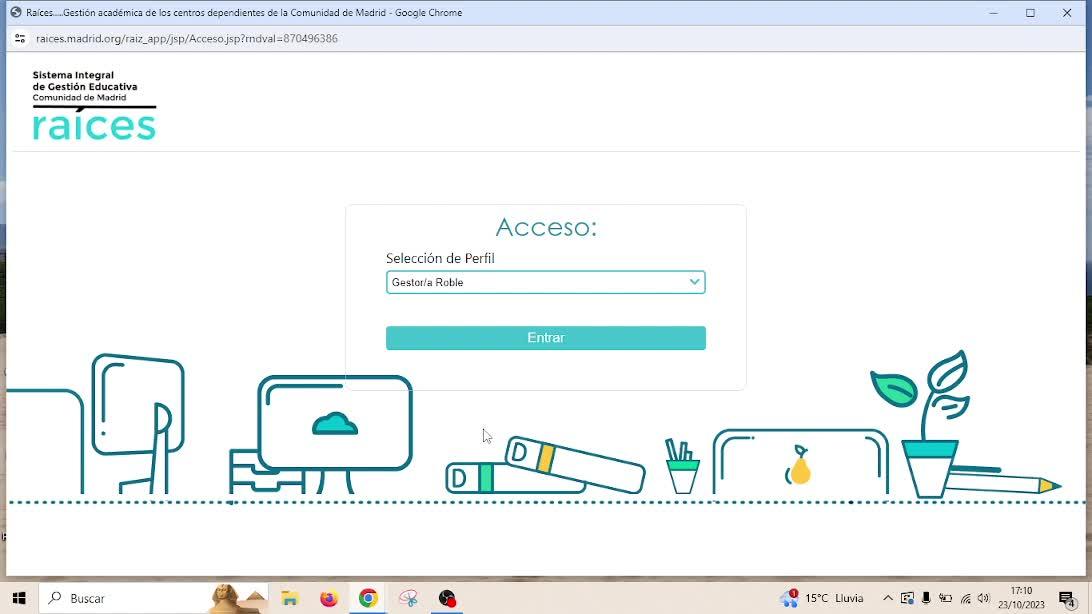Show hidden system tray icons
1092x614 pixels.
[888, 598]
